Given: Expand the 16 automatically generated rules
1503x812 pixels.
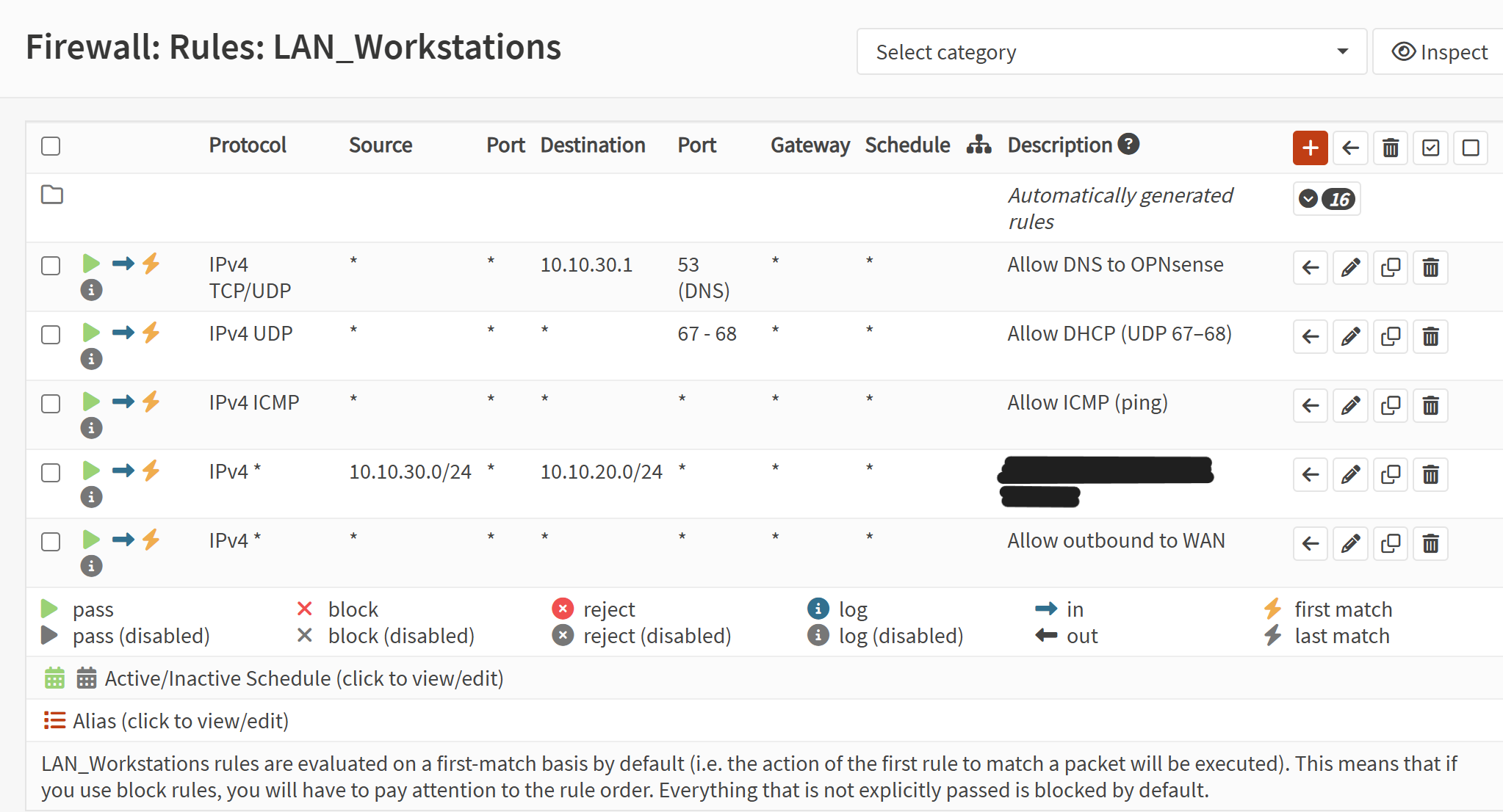Looking at the screenshot, I should [1327, 199].
